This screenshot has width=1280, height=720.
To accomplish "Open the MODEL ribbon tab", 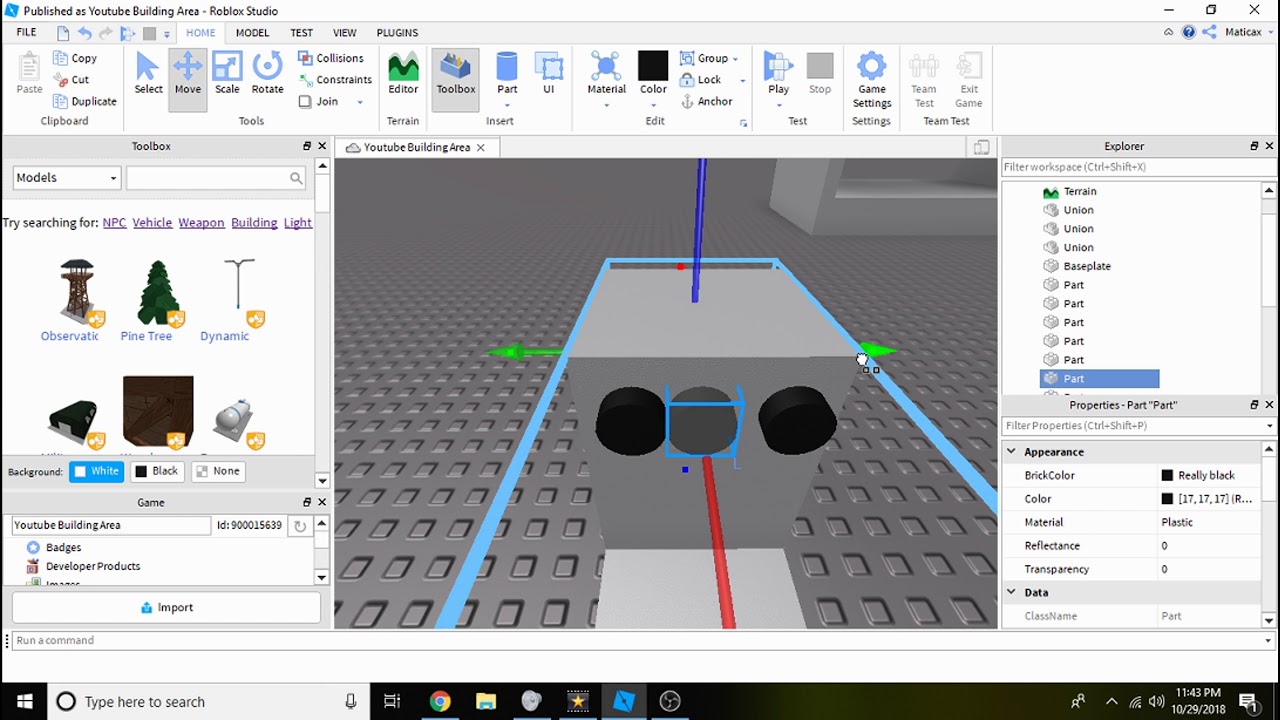I will pyautogui.click(x=252, y=33).
